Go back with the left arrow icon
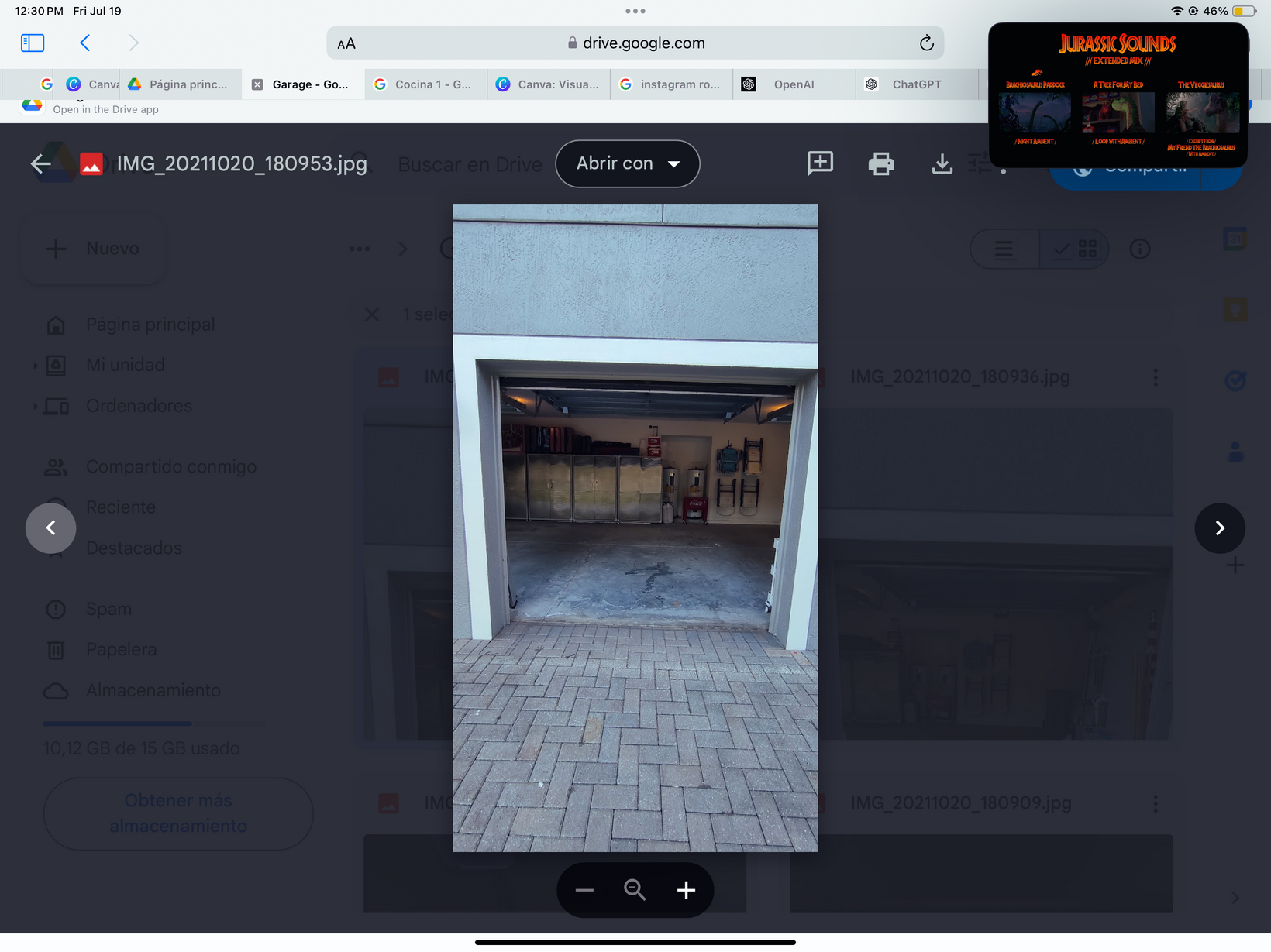The image size is (1271, 952). [41, 163]
